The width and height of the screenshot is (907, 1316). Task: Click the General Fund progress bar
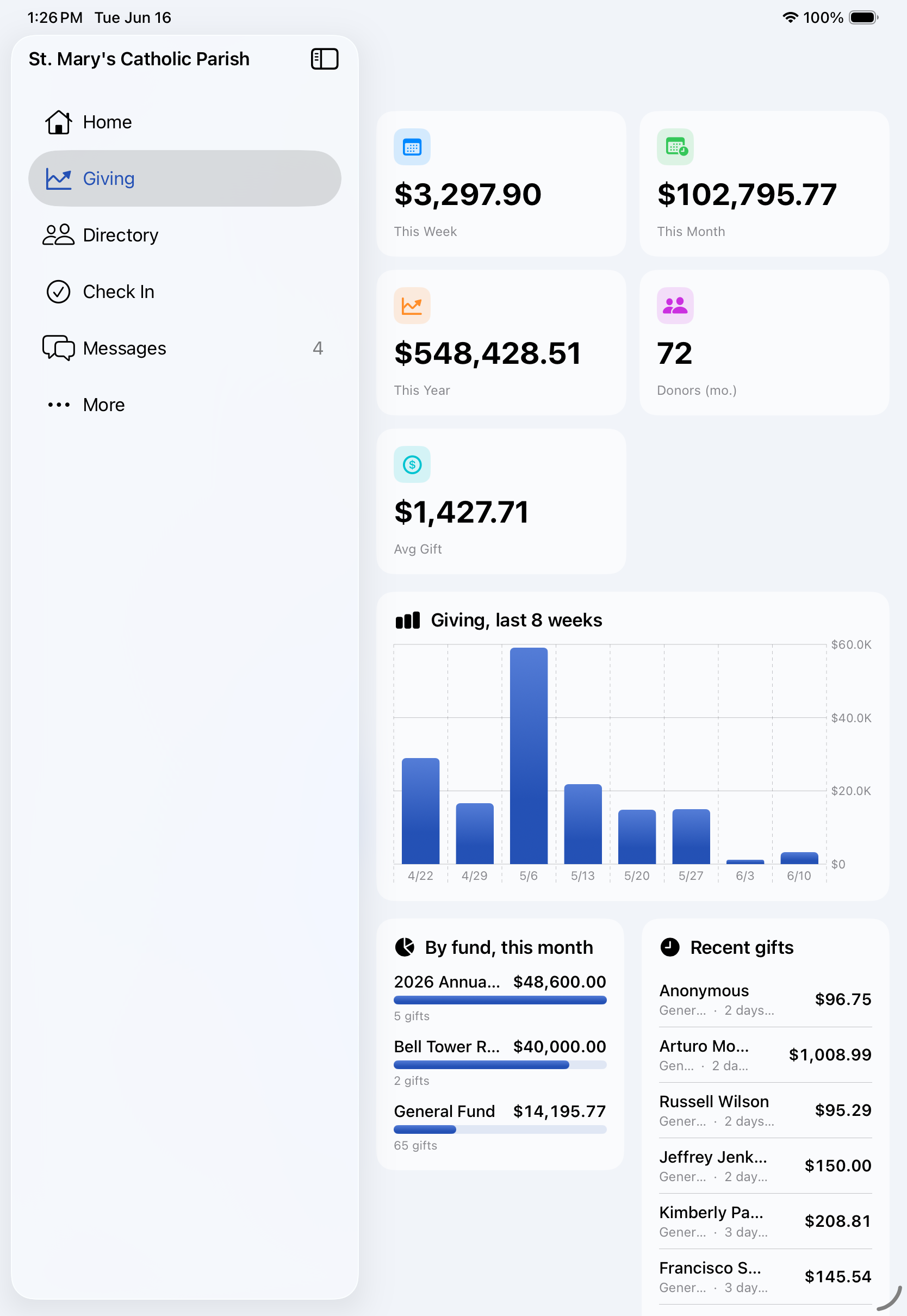(500, 1129)
